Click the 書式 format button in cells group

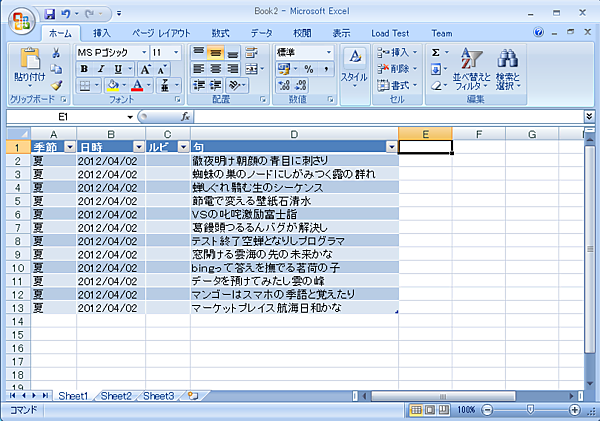click(x=398, y=86)
